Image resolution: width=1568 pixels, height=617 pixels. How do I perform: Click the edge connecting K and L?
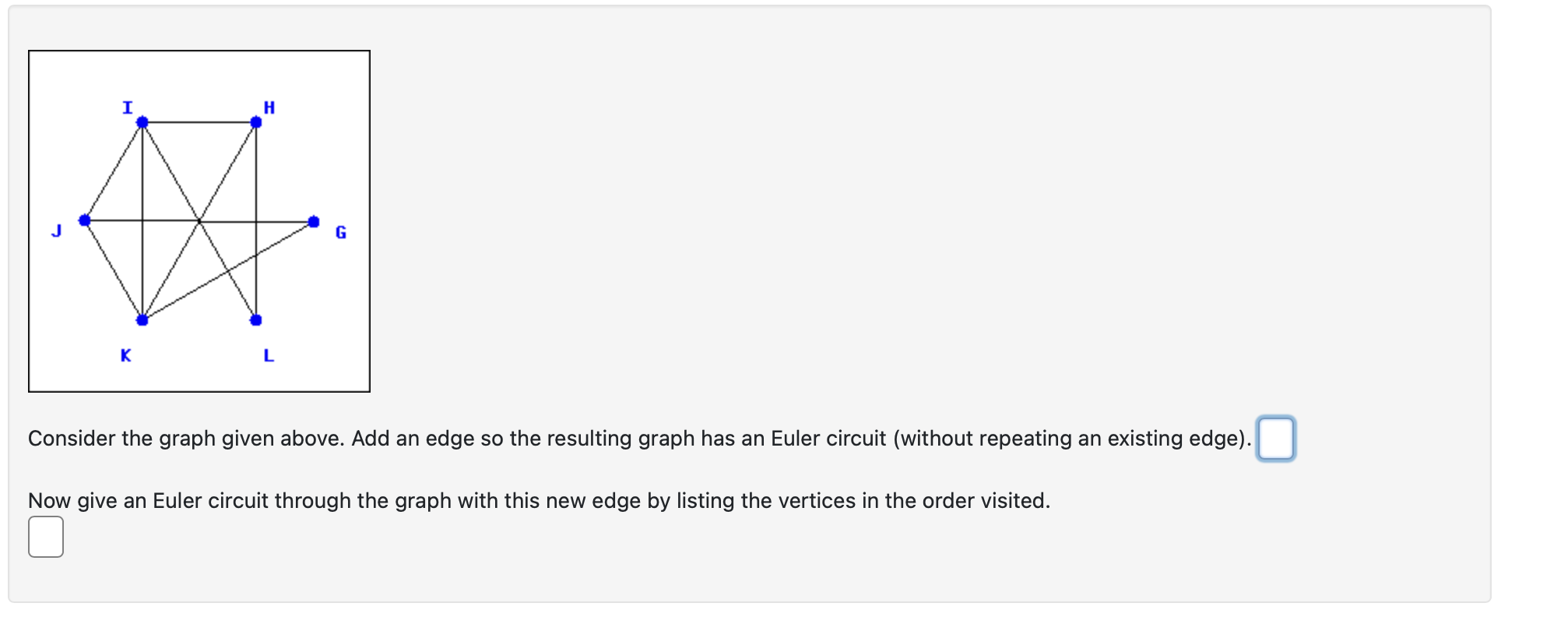tap(199, 319)
